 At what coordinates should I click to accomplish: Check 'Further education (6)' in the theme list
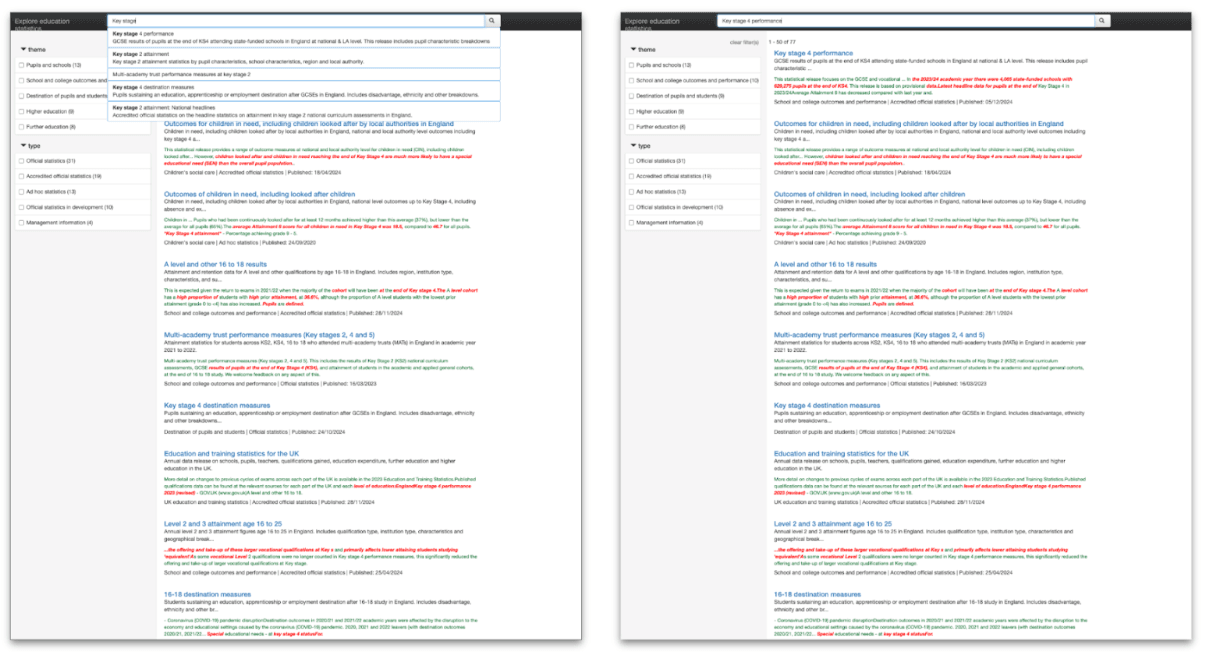tap(20, 128)
